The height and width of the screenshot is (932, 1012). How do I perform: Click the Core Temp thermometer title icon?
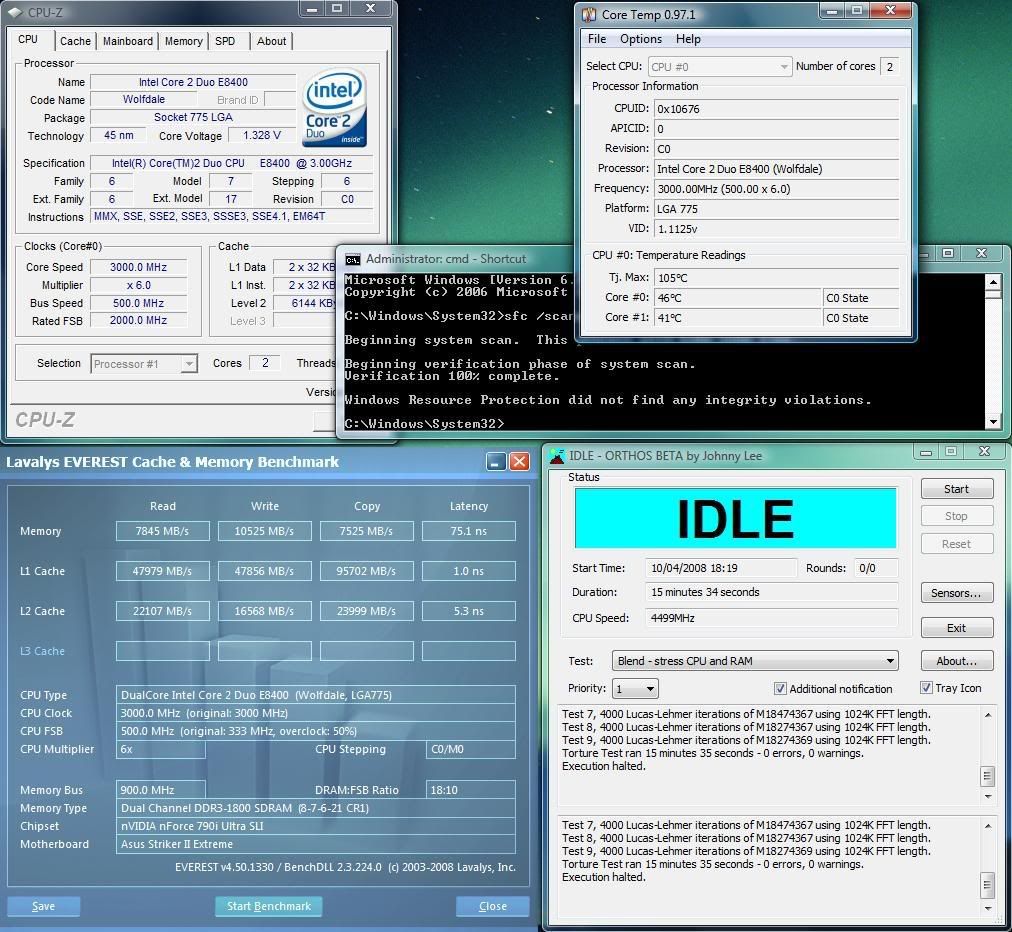pyautogui.click(x=588, y=14)
